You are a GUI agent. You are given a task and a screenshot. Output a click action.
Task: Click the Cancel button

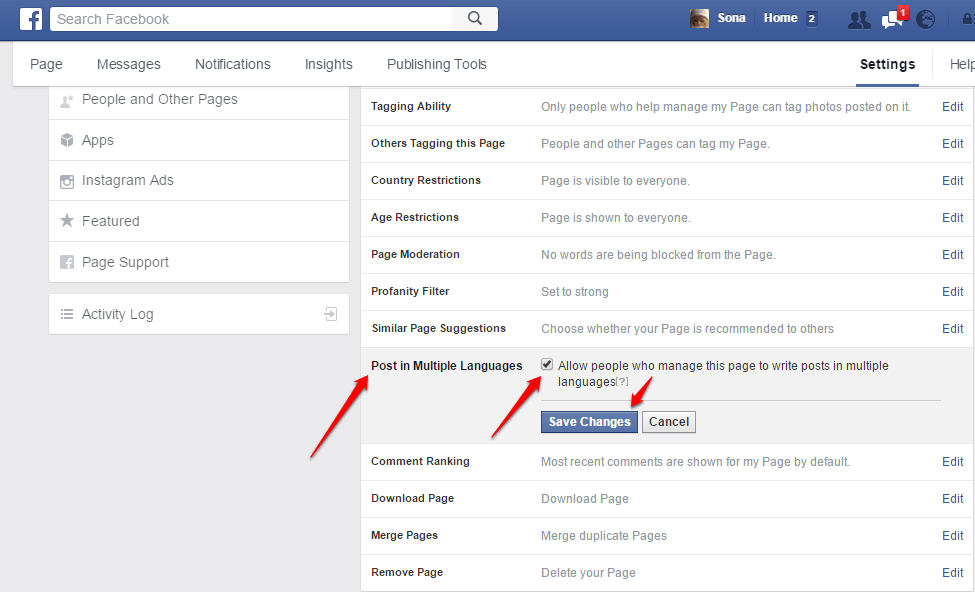click(x=668, y=422)
